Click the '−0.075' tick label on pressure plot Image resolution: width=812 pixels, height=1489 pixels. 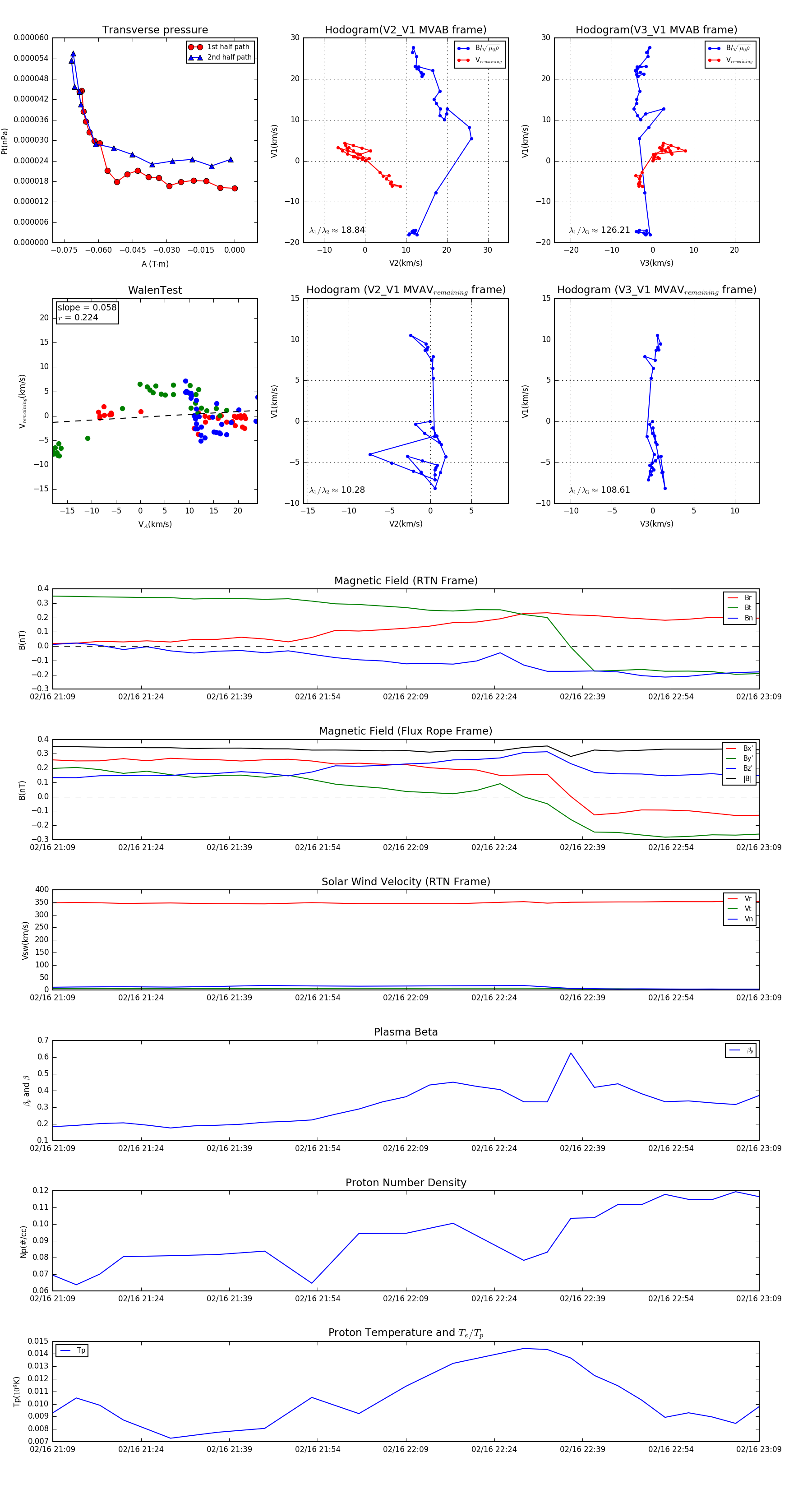[64, 250]
